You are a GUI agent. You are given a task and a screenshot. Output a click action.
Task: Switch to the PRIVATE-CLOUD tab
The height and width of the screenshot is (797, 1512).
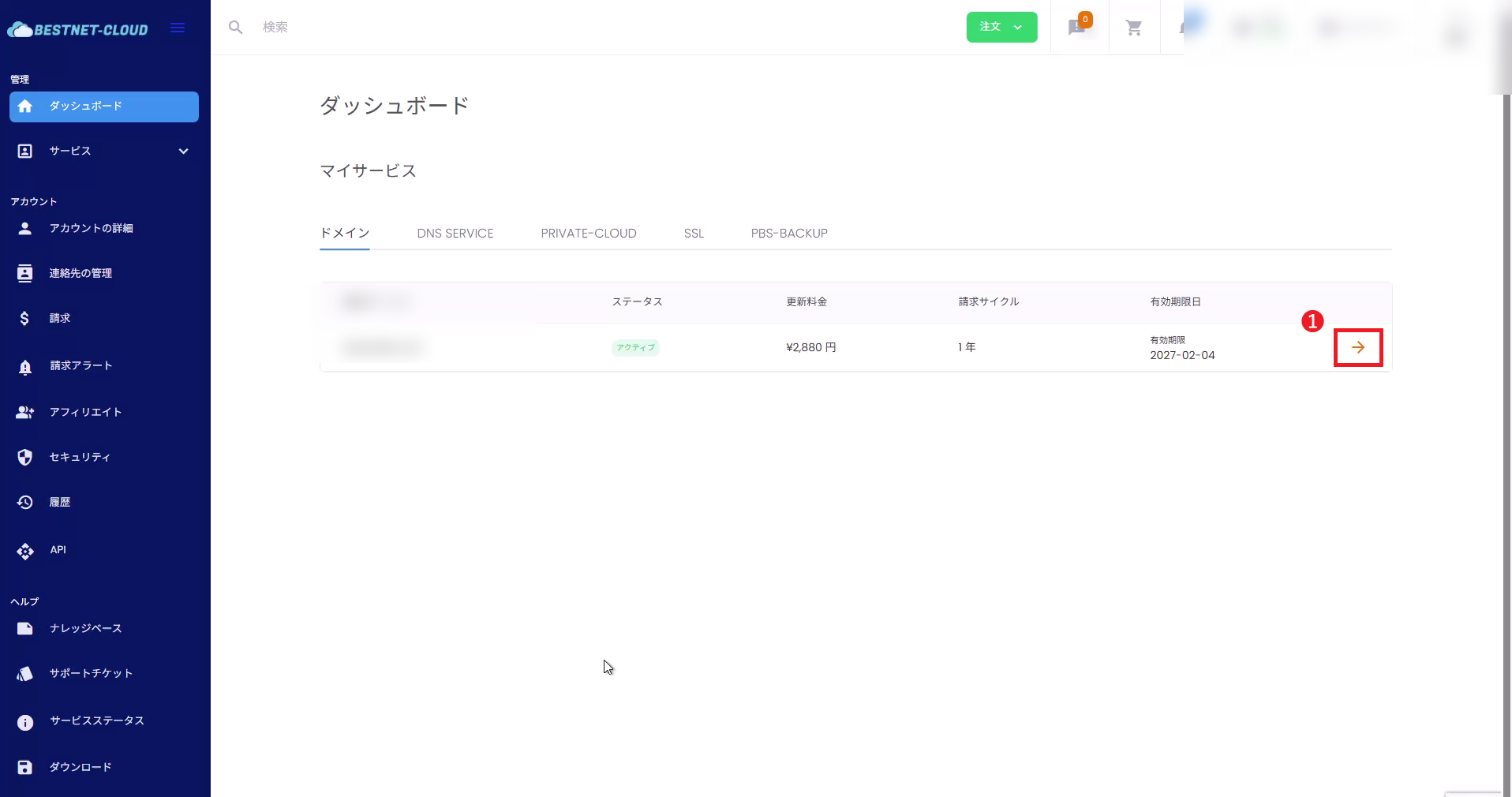[x=588, y=234]
